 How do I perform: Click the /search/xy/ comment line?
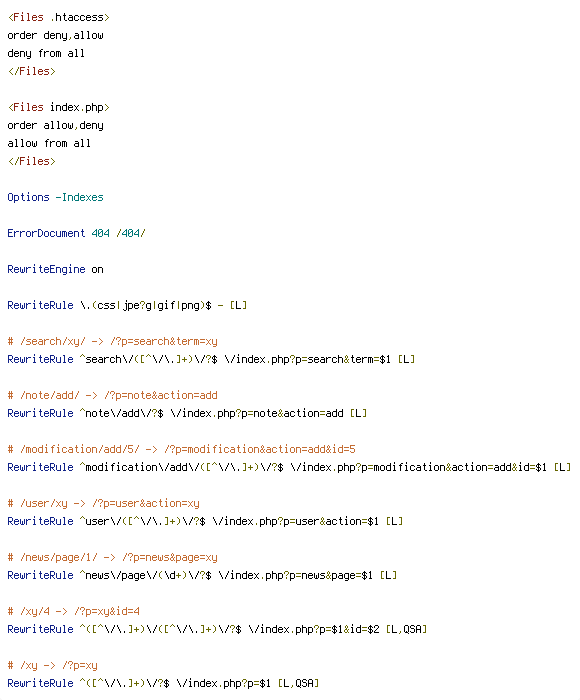(113, 342)
